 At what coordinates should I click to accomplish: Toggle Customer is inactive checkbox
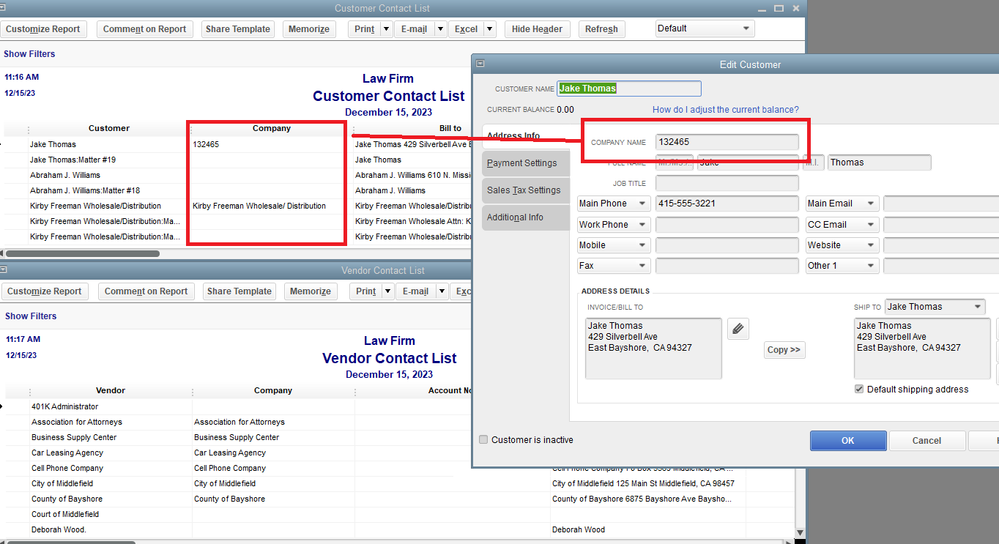tap(484, 440)
